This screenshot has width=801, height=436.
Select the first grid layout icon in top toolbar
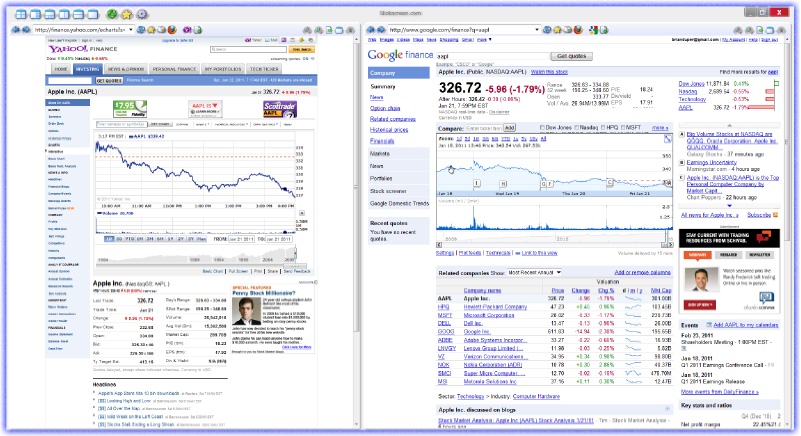click(x=20, y=14)
